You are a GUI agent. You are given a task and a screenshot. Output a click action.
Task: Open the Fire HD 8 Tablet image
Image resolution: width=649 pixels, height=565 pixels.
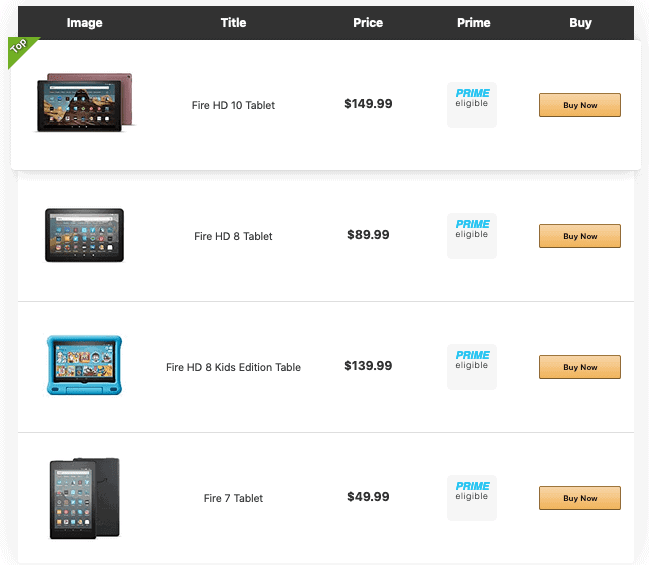click(x=84, y=235)
